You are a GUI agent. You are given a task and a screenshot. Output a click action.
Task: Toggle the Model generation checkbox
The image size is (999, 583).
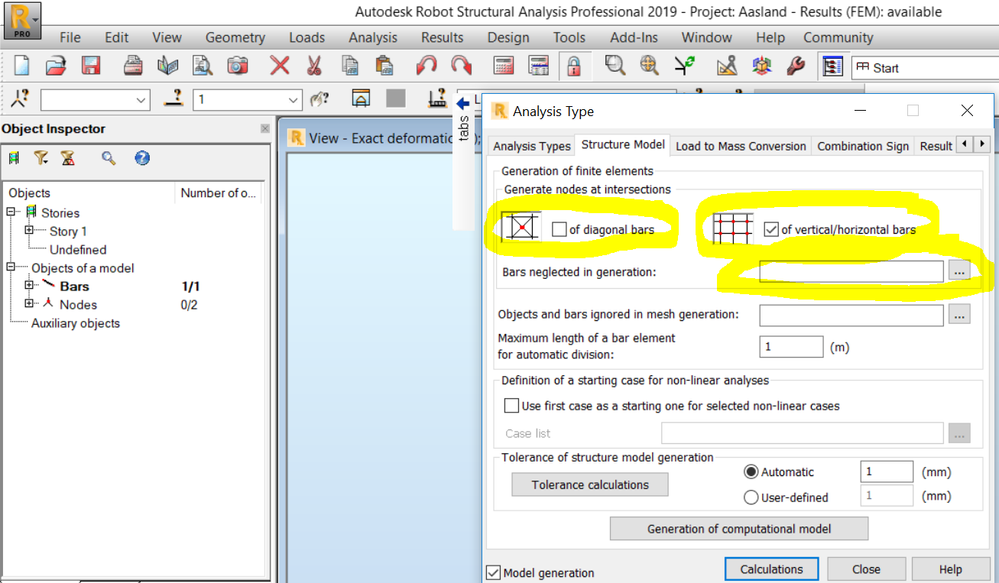coord(493,573)
